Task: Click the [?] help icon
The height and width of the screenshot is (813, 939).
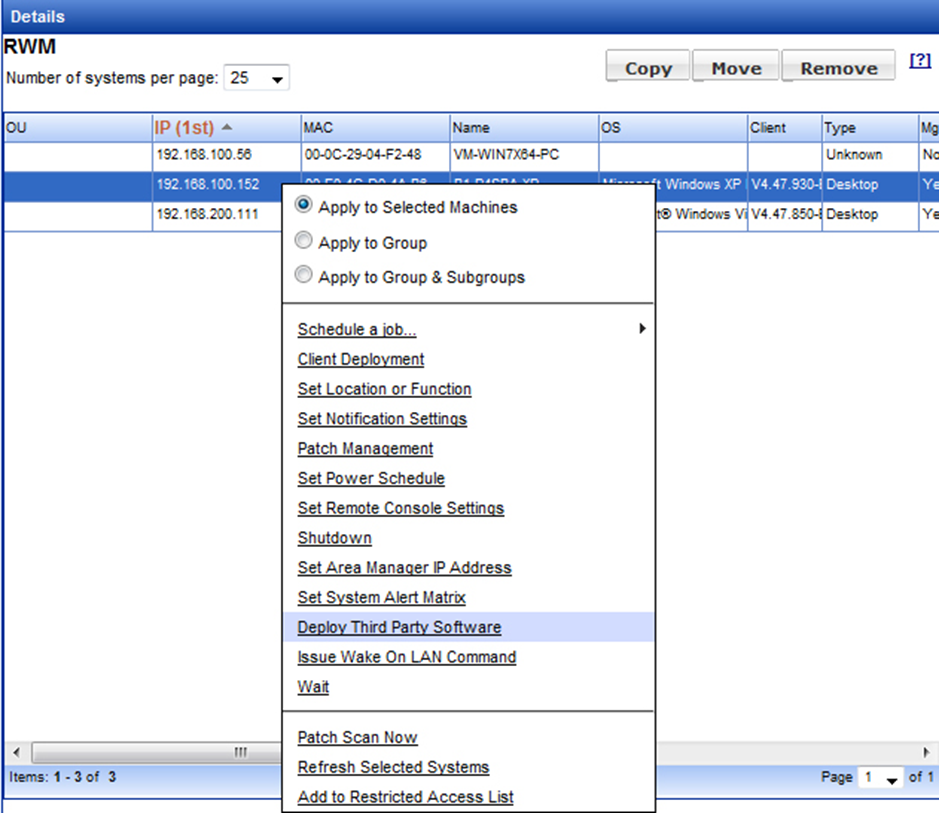Action: click(x=919, y=61)
